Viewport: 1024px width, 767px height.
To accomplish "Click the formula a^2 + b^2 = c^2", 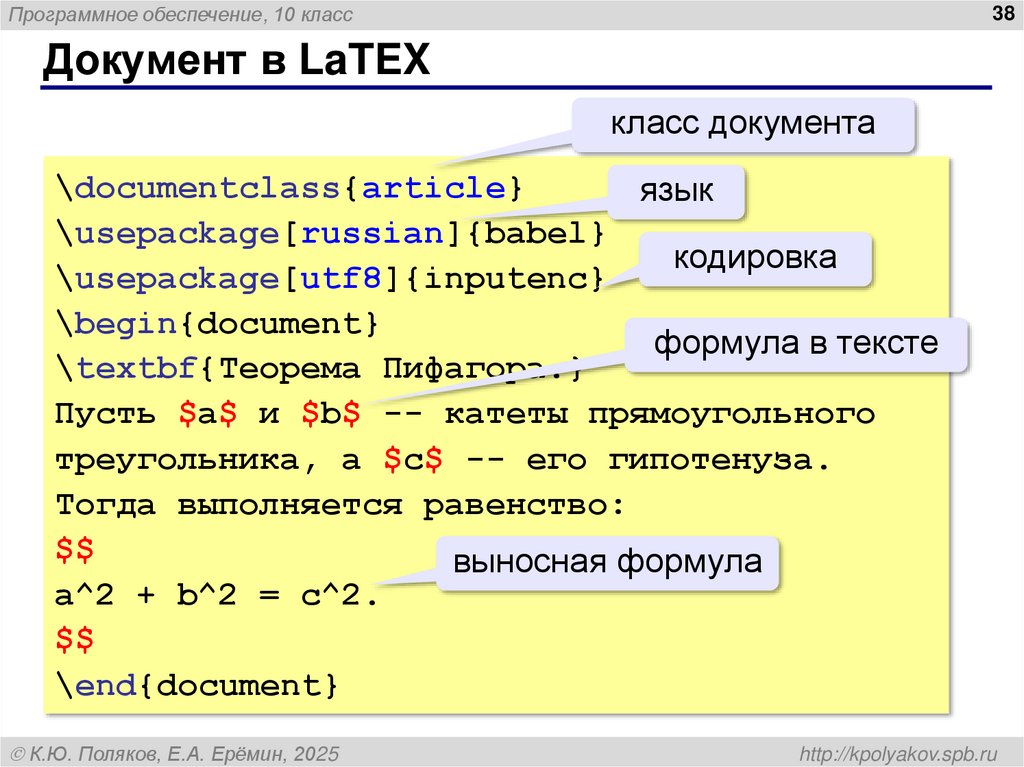I will coord(215,595).
